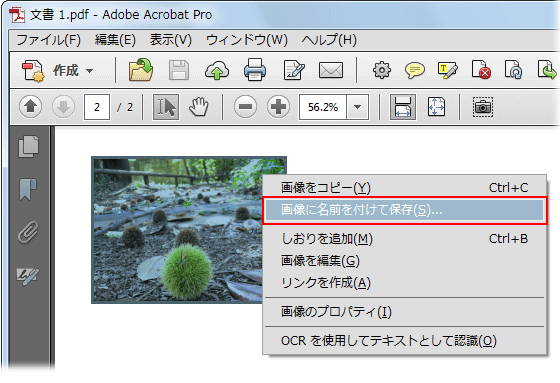Click the page number input field
Image resolution: width=560 pixels, height=383 pixels.
tap(97, 107)
